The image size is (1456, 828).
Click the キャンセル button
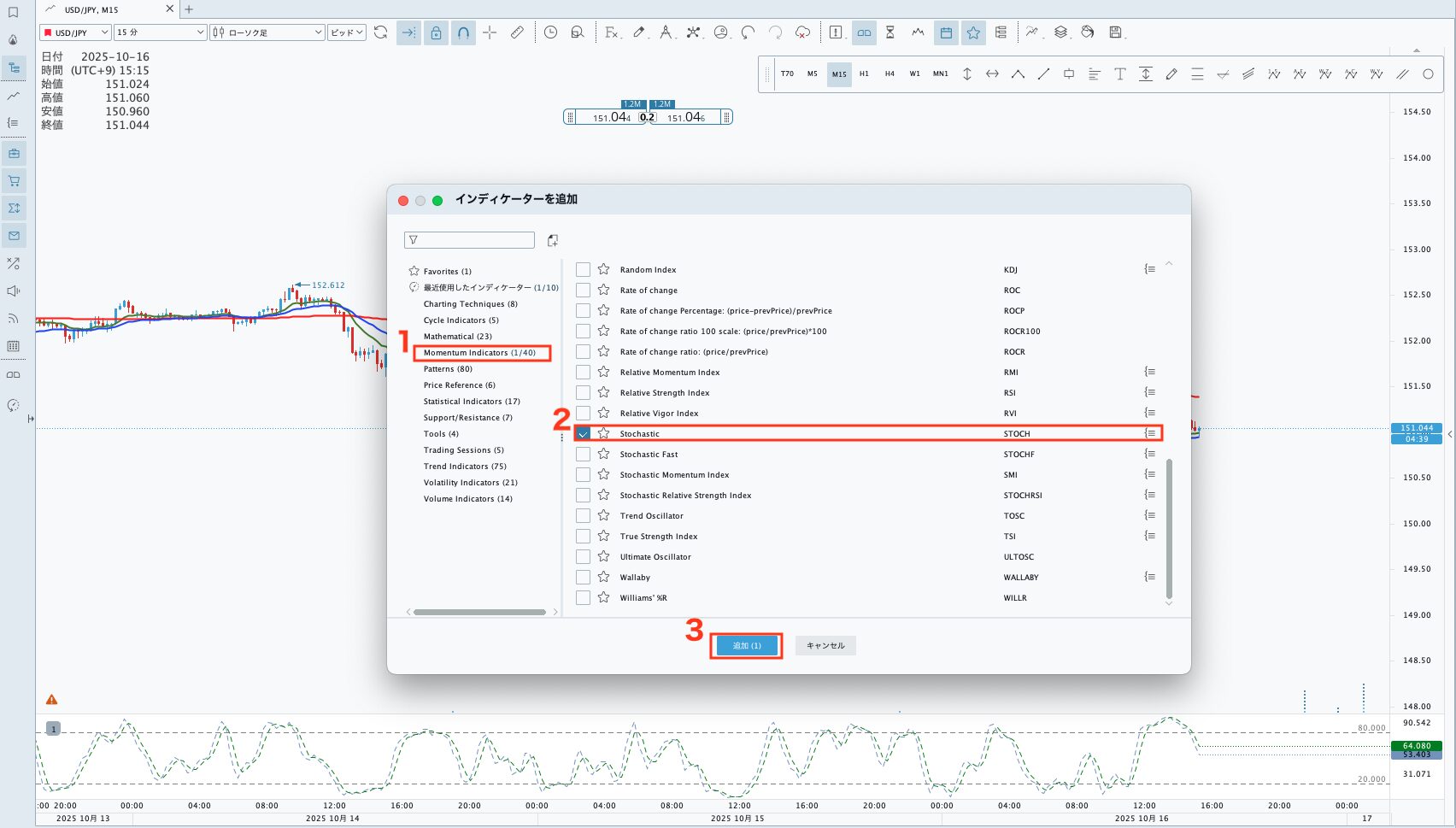[825, 646]
